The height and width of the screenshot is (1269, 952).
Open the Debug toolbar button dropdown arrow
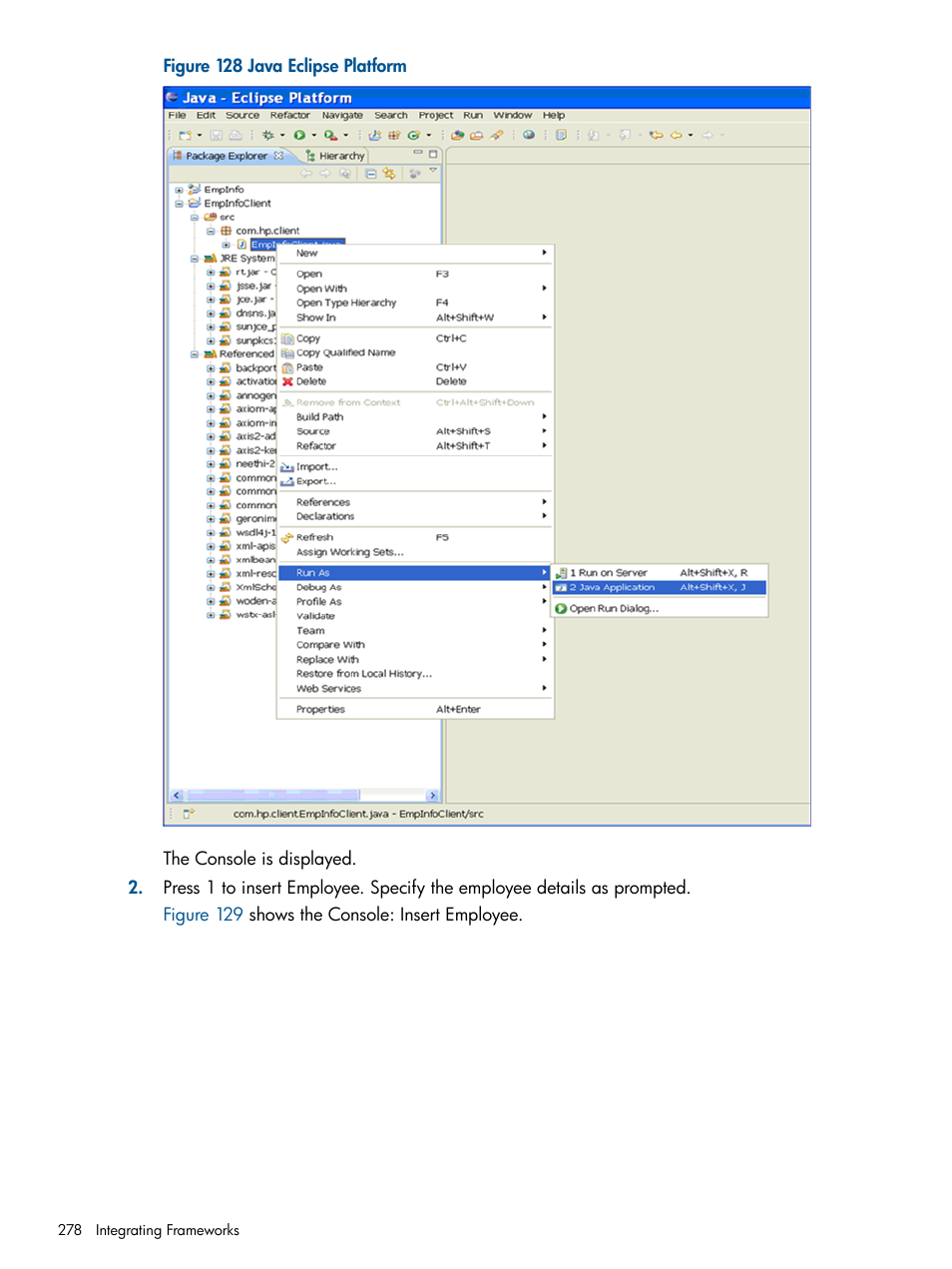[x=281, y=136]
